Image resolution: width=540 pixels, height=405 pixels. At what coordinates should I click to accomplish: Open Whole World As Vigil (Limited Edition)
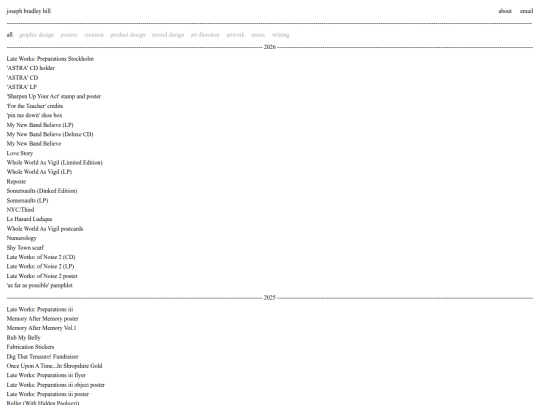click(x=54, y=163)
